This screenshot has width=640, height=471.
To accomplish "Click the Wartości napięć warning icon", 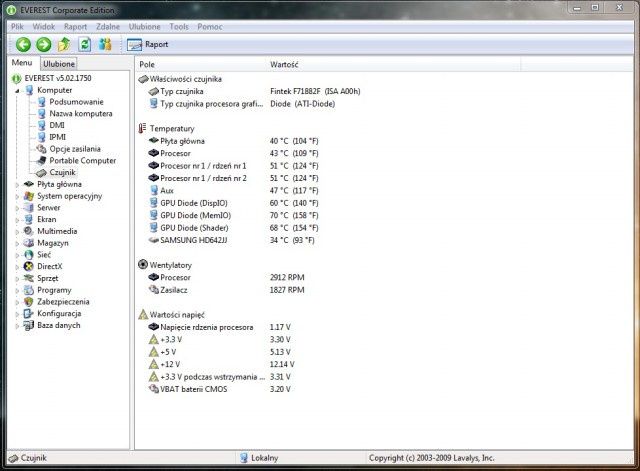I will (x=143, y=315).
